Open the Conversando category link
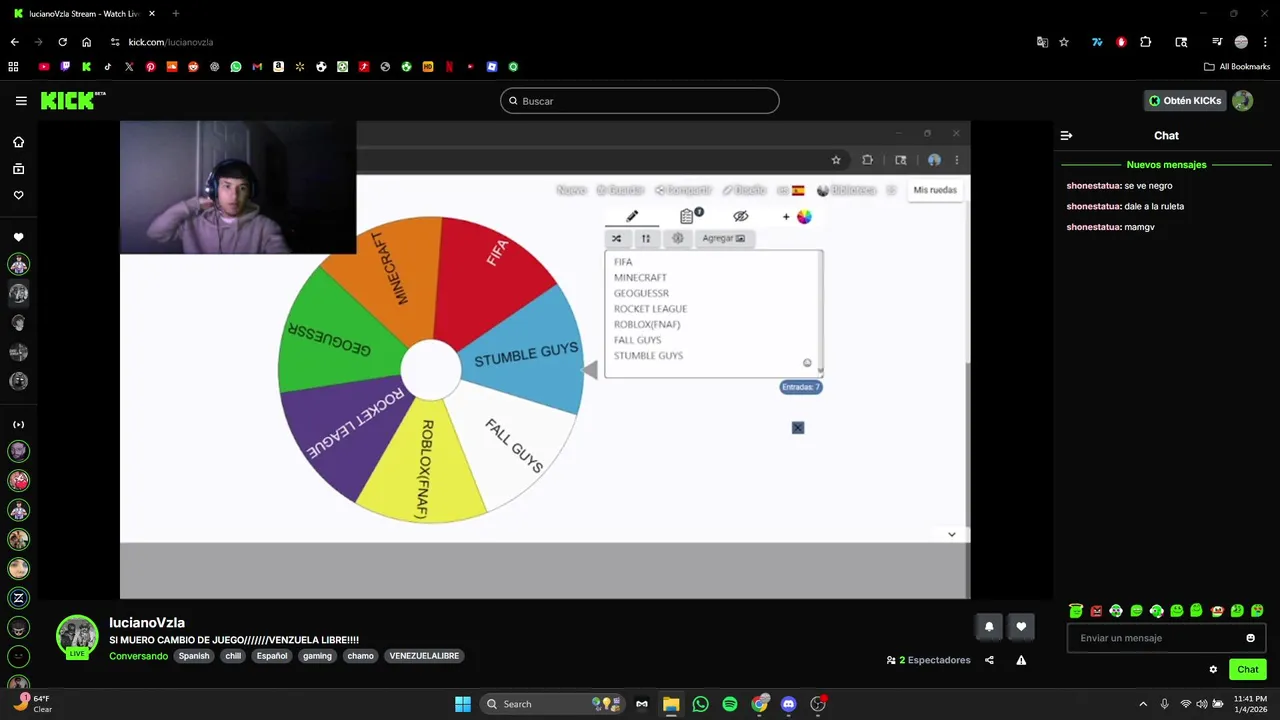 (x=138, y=656)
